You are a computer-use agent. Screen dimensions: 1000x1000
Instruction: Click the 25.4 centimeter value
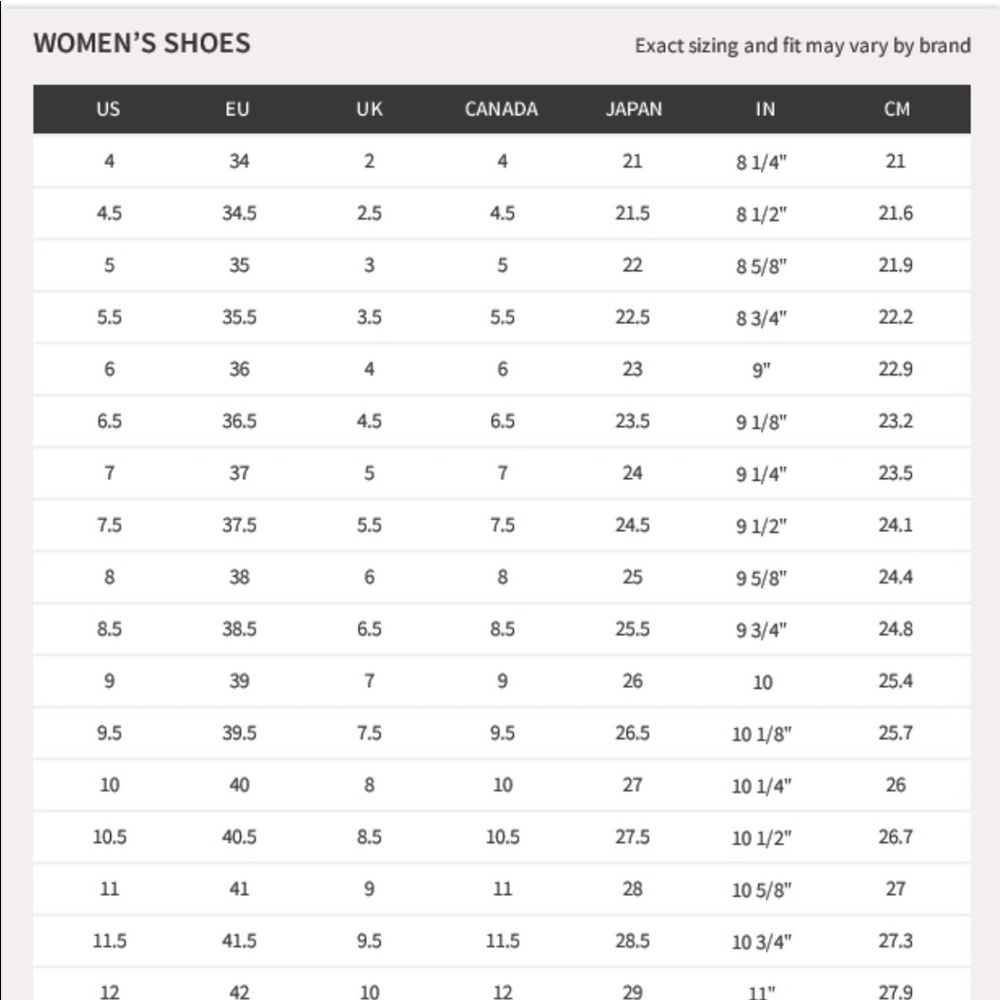pos(895,681)
